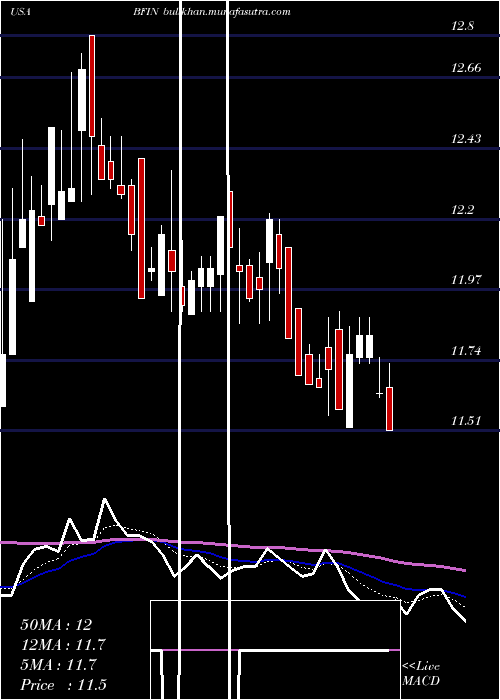This screenshot has width=500, height=700.
Task: Click the BFIN ticker symbol text
Action: pyautogui.click(x=145, y=12)
